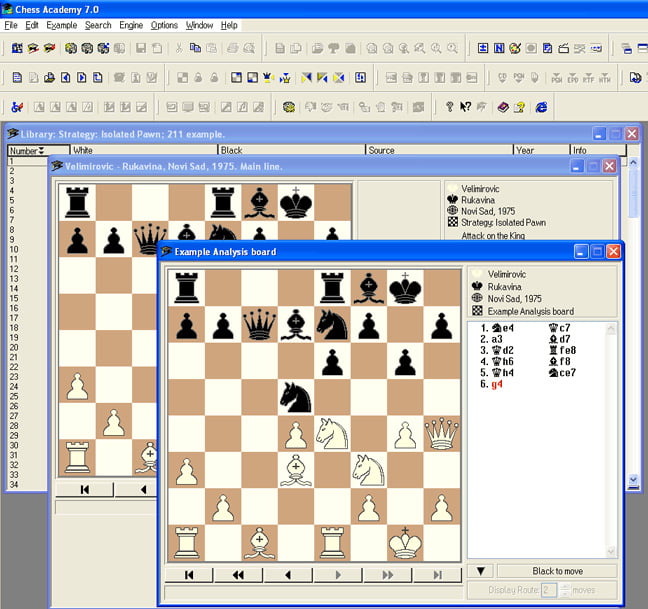Click the Black column header in Library

292,150
